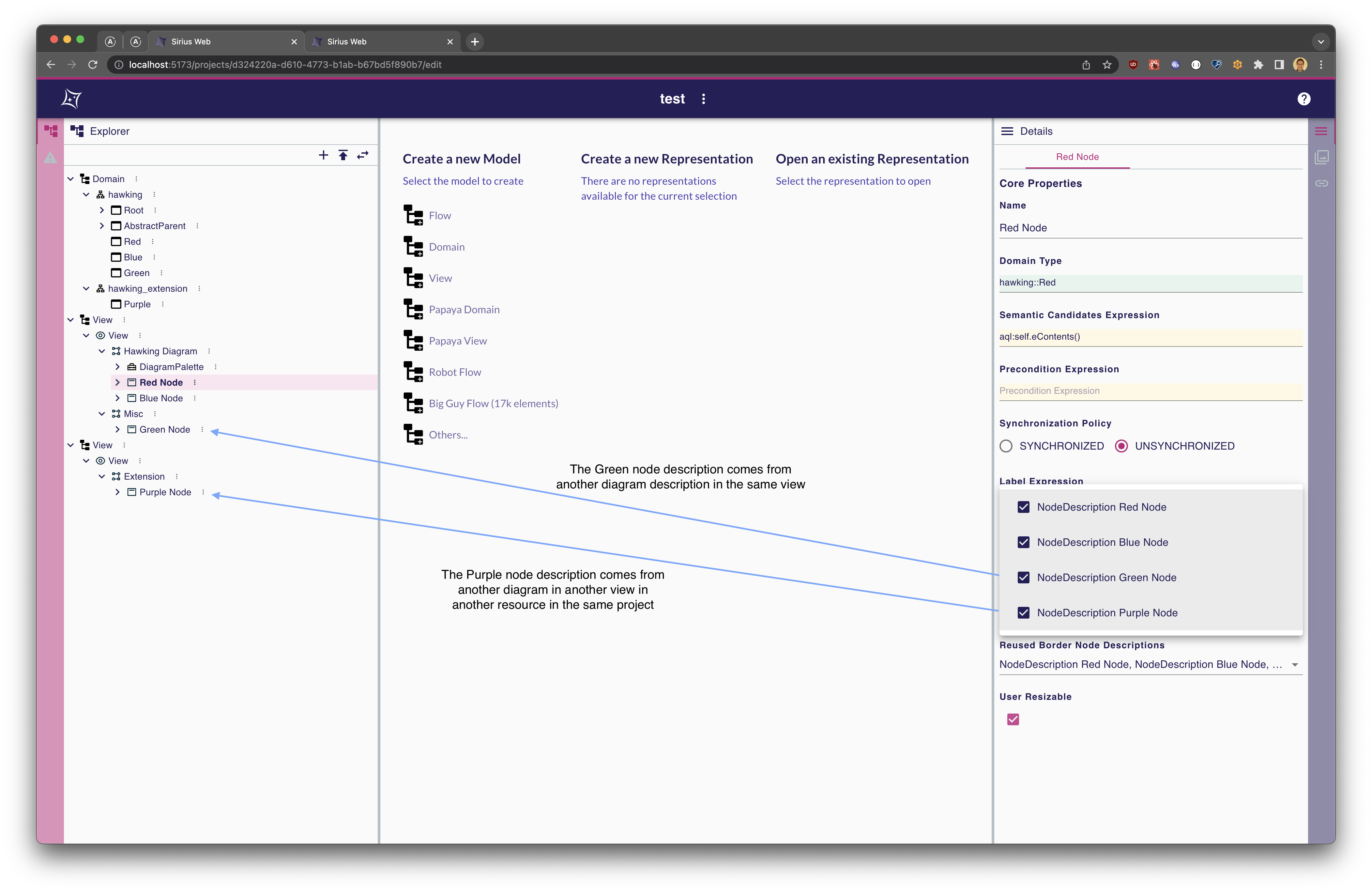
Task: Open the representations image icon in right sidebar
Action: tap(1321, 157)
